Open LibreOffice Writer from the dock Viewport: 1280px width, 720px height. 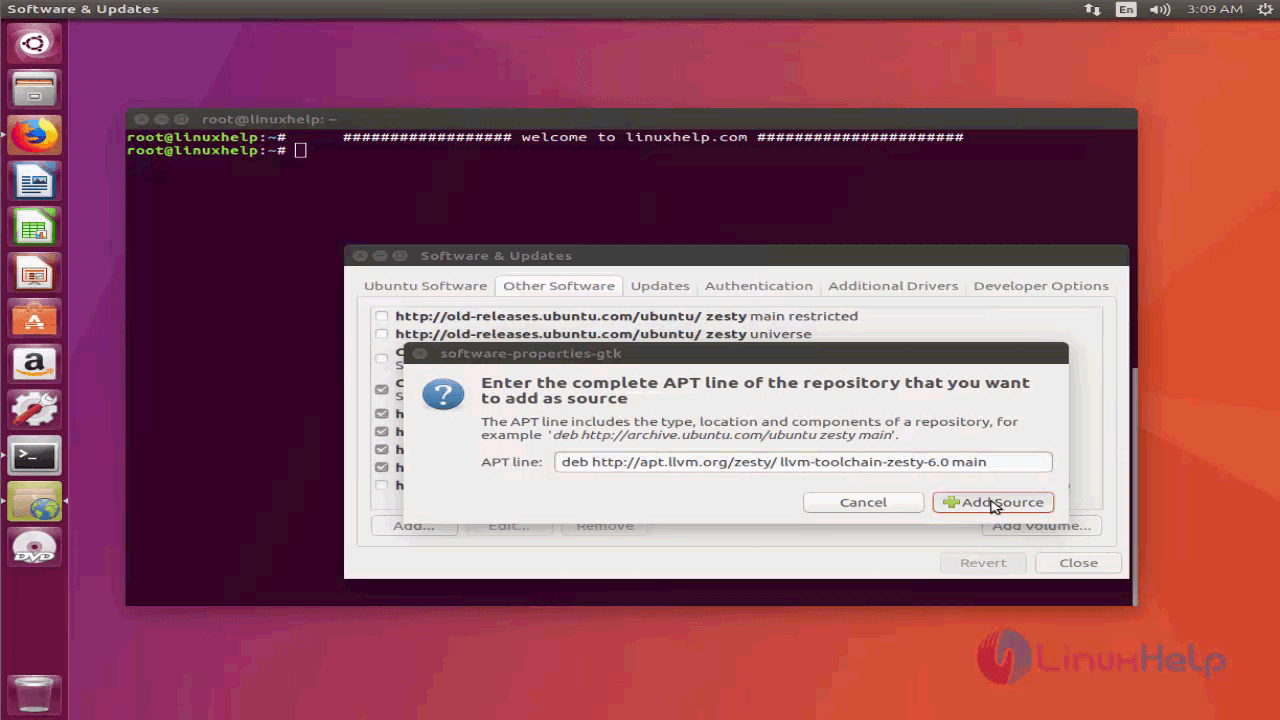click(34, 181)
